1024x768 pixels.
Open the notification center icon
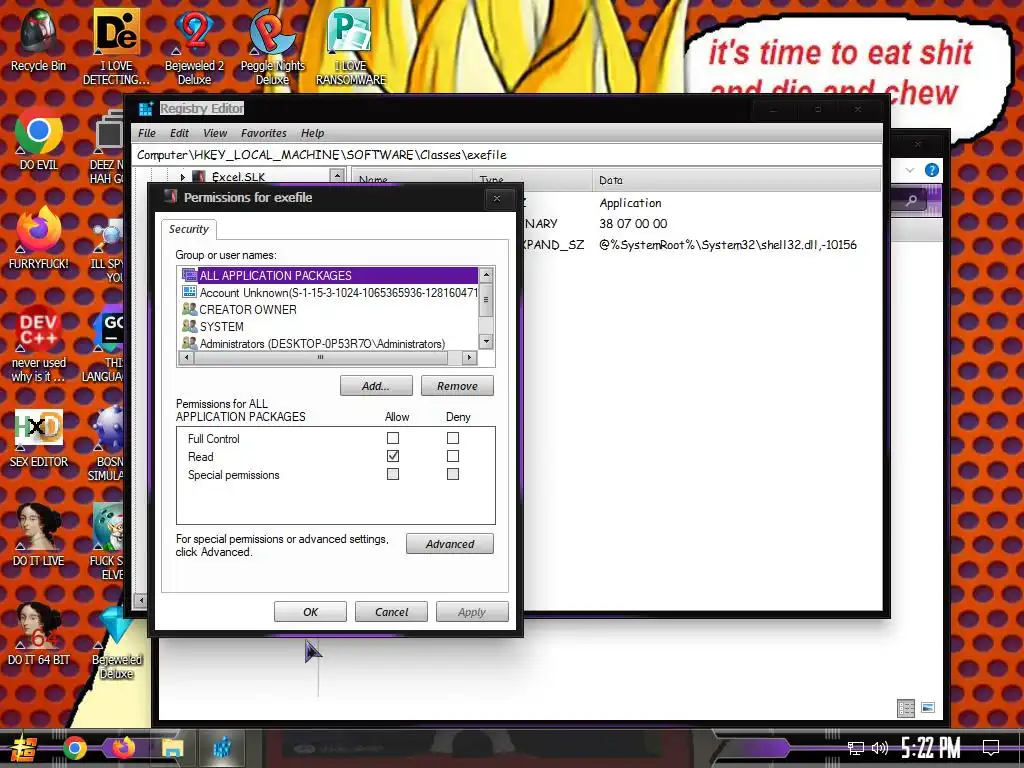[x=991, y=748]
